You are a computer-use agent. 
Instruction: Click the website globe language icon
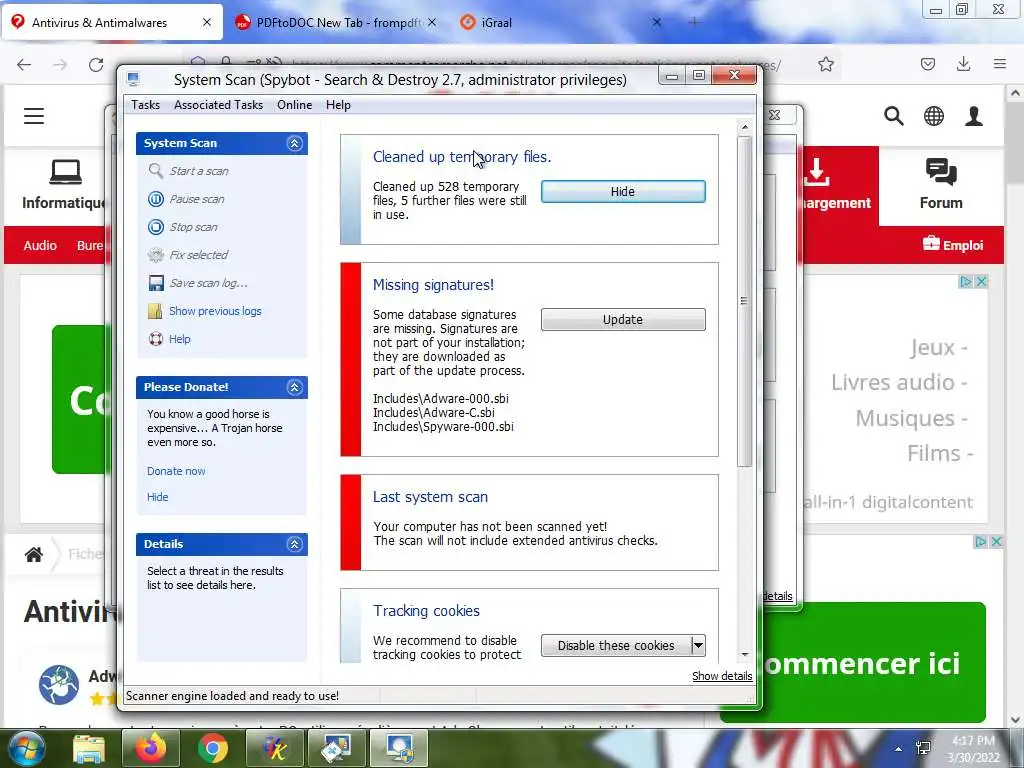tap(934, 116)
